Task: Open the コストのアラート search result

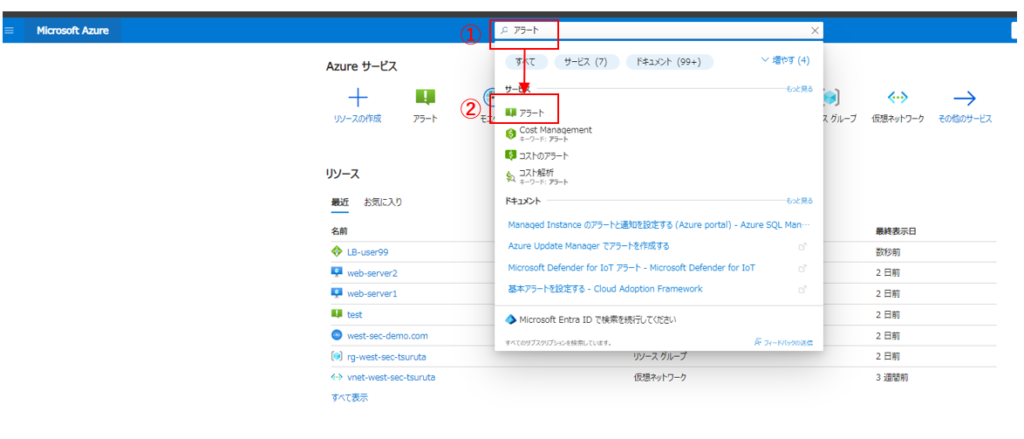Action: point(537,155)
